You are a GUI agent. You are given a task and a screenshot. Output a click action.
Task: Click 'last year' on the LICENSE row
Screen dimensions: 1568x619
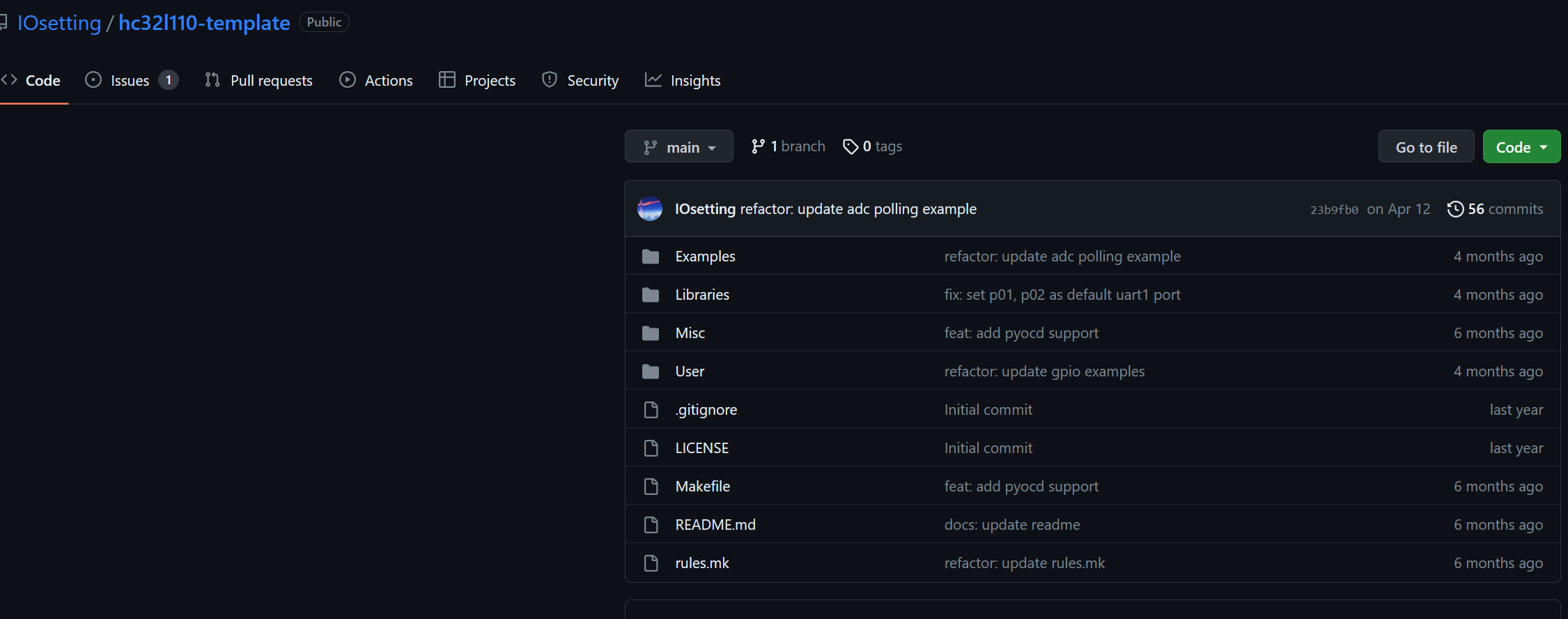[1516, 448]
